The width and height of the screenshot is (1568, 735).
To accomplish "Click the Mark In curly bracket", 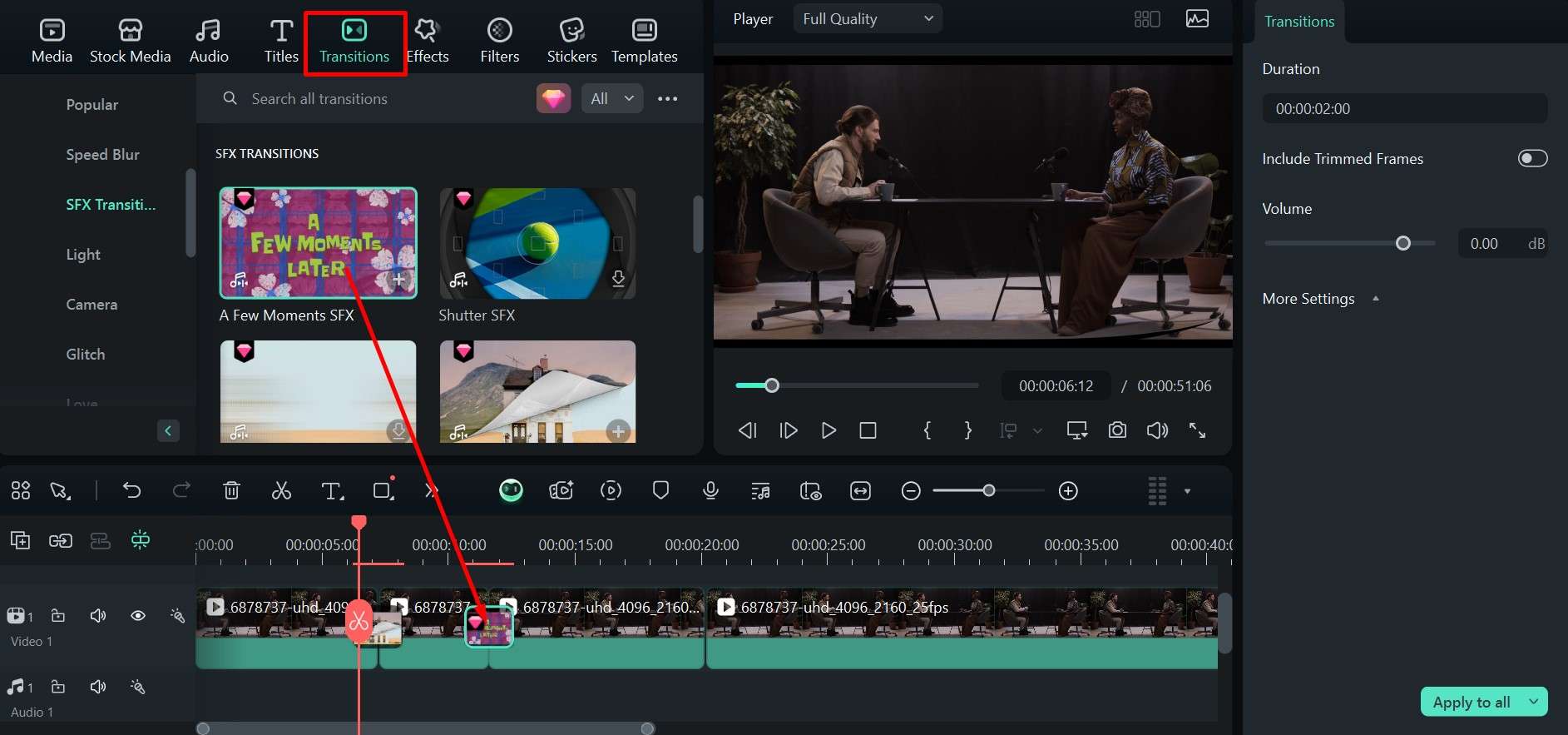I will [x=927, y=430].
